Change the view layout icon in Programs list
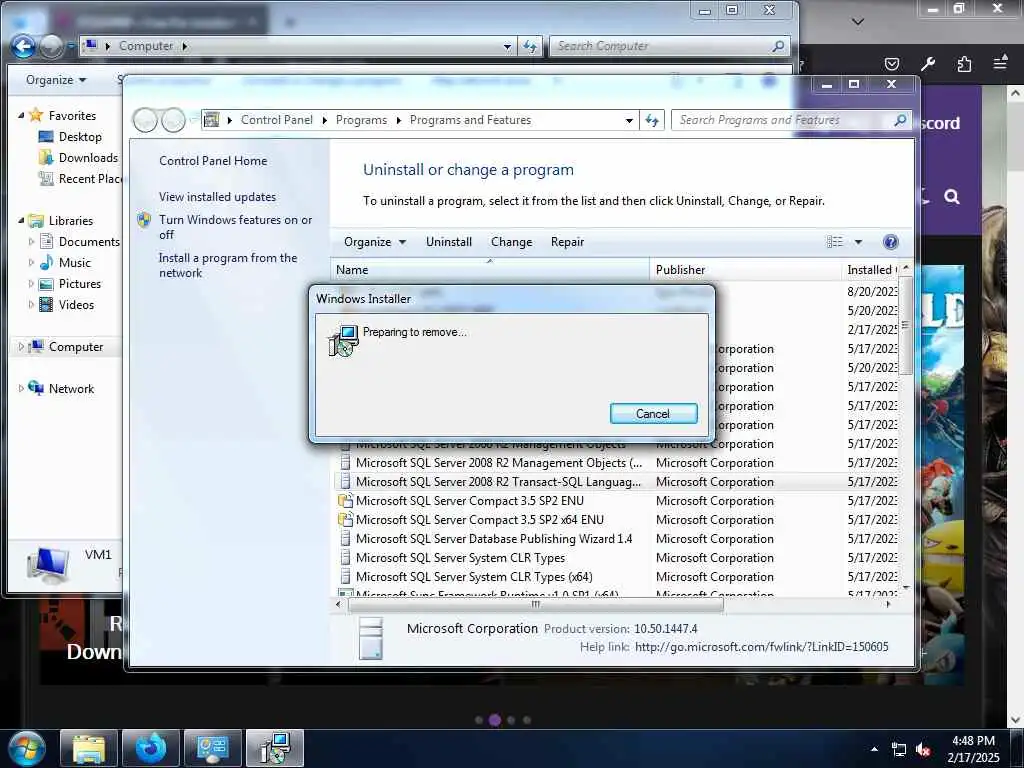This screenshot has height=768, width=1024. 835,242
